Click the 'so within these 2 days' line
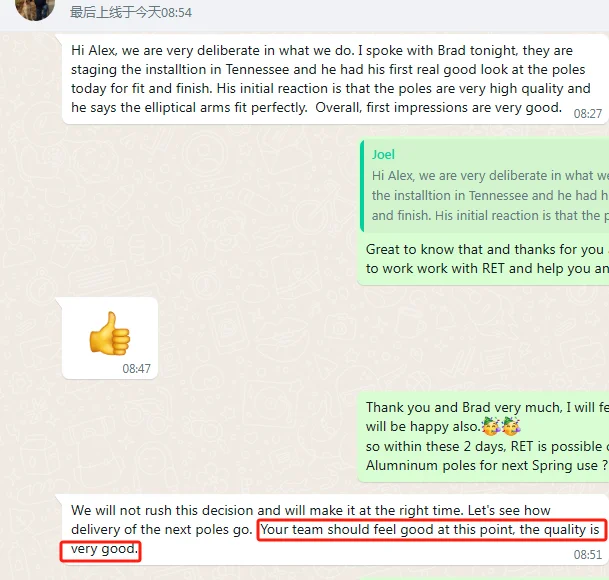Viewport: 609px width, 580px height. coord(487,446)
